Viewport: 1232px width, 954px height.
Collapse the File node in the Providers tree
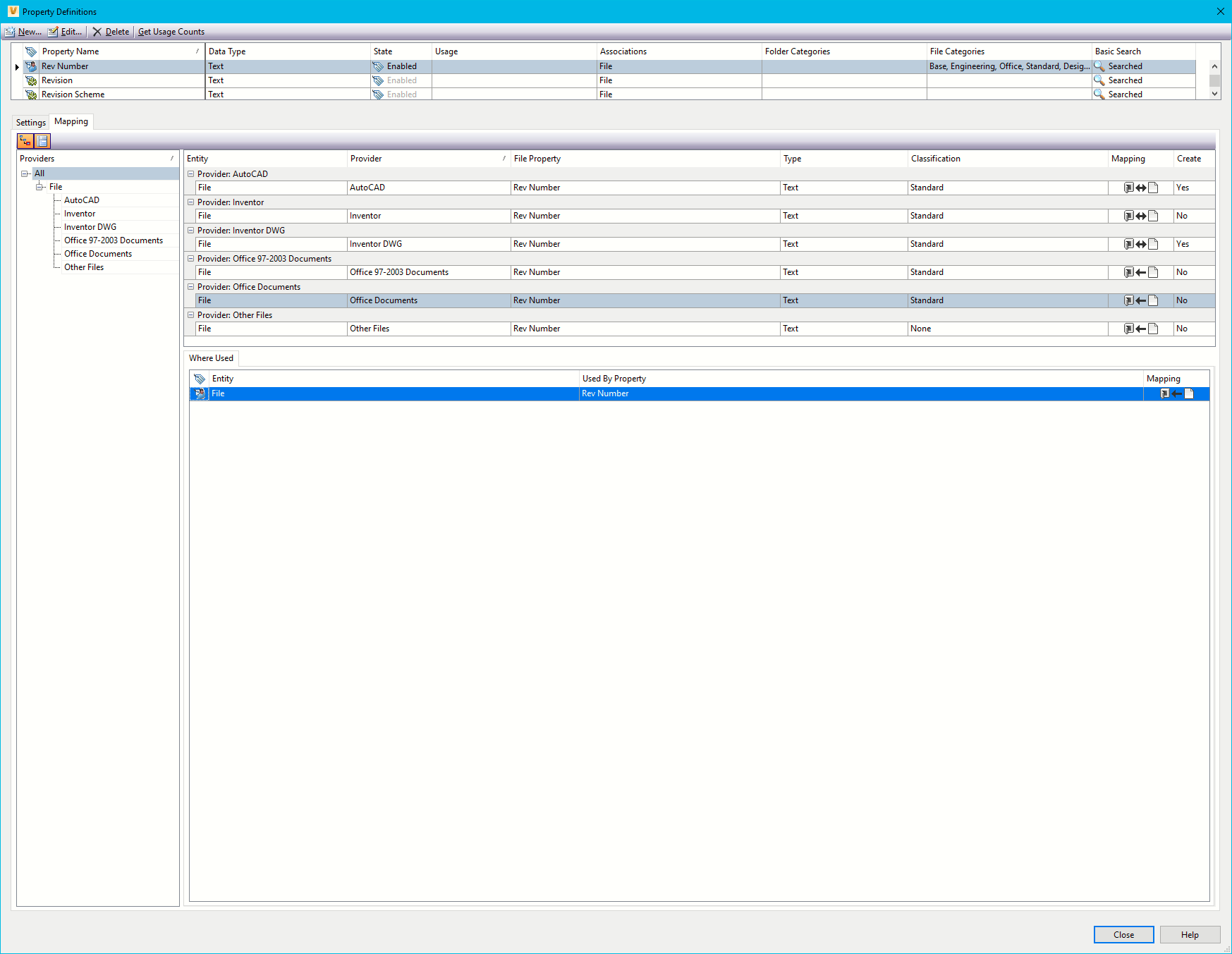pos(40,186)
